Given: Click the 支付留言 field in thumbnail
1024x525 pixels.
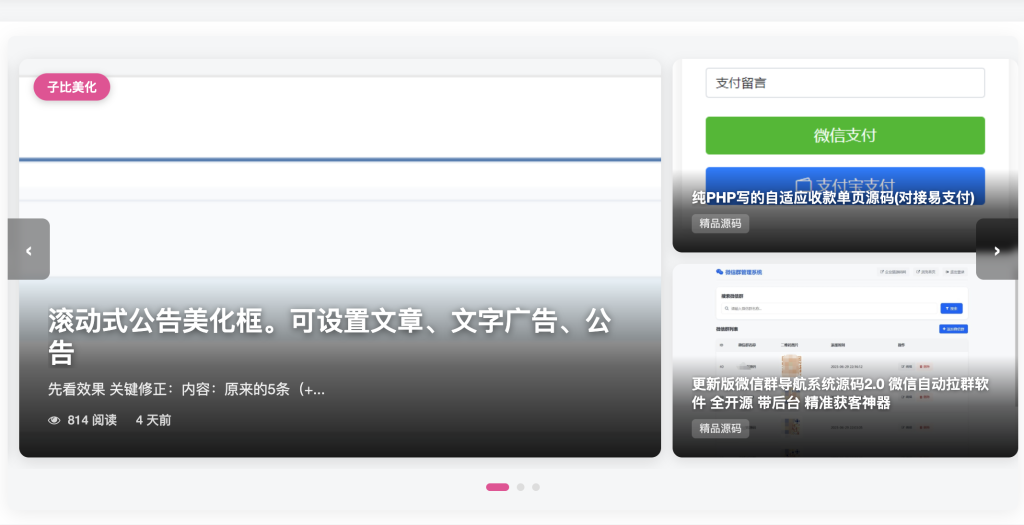Looking at the screenshot, I should click(845, 83).
